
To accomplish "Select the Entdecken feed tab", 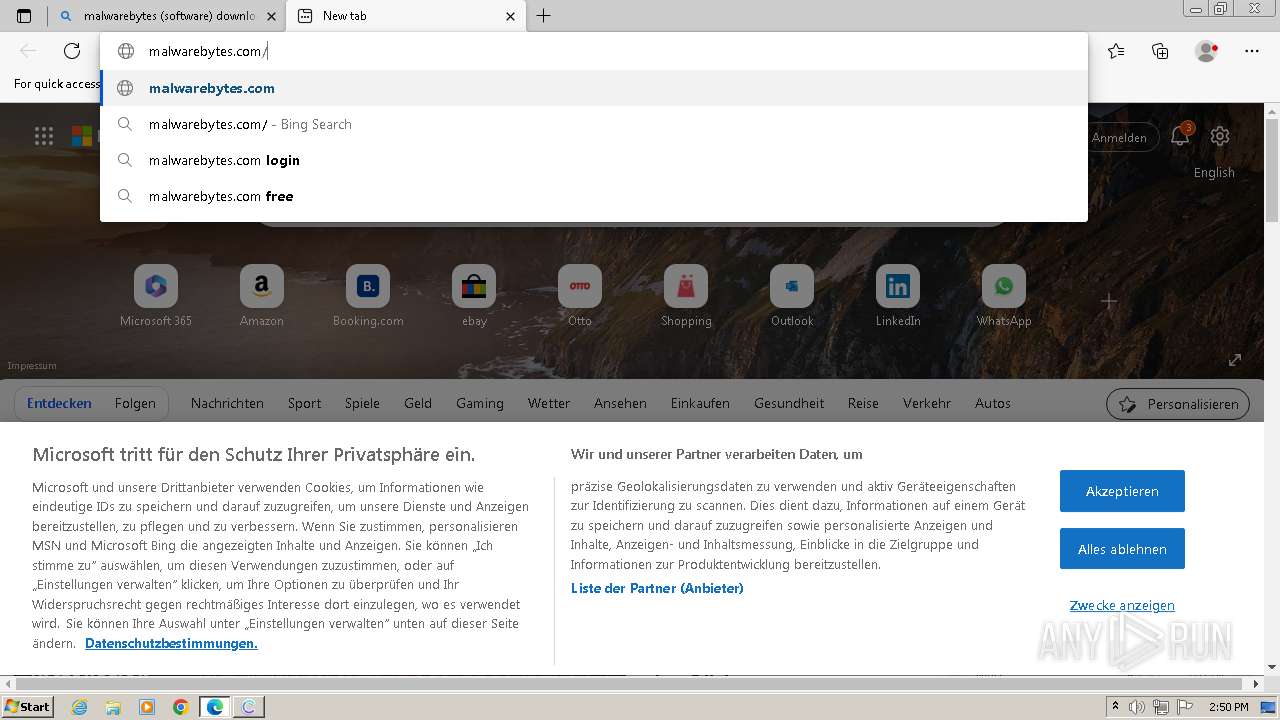I will click(x=59, y=403).
